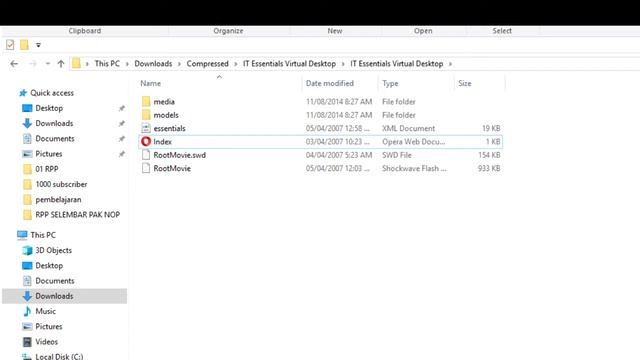This screenshot has height=360, width=640.
Task: Click the New ribbon group label
Action: click(x=335, y=31)
